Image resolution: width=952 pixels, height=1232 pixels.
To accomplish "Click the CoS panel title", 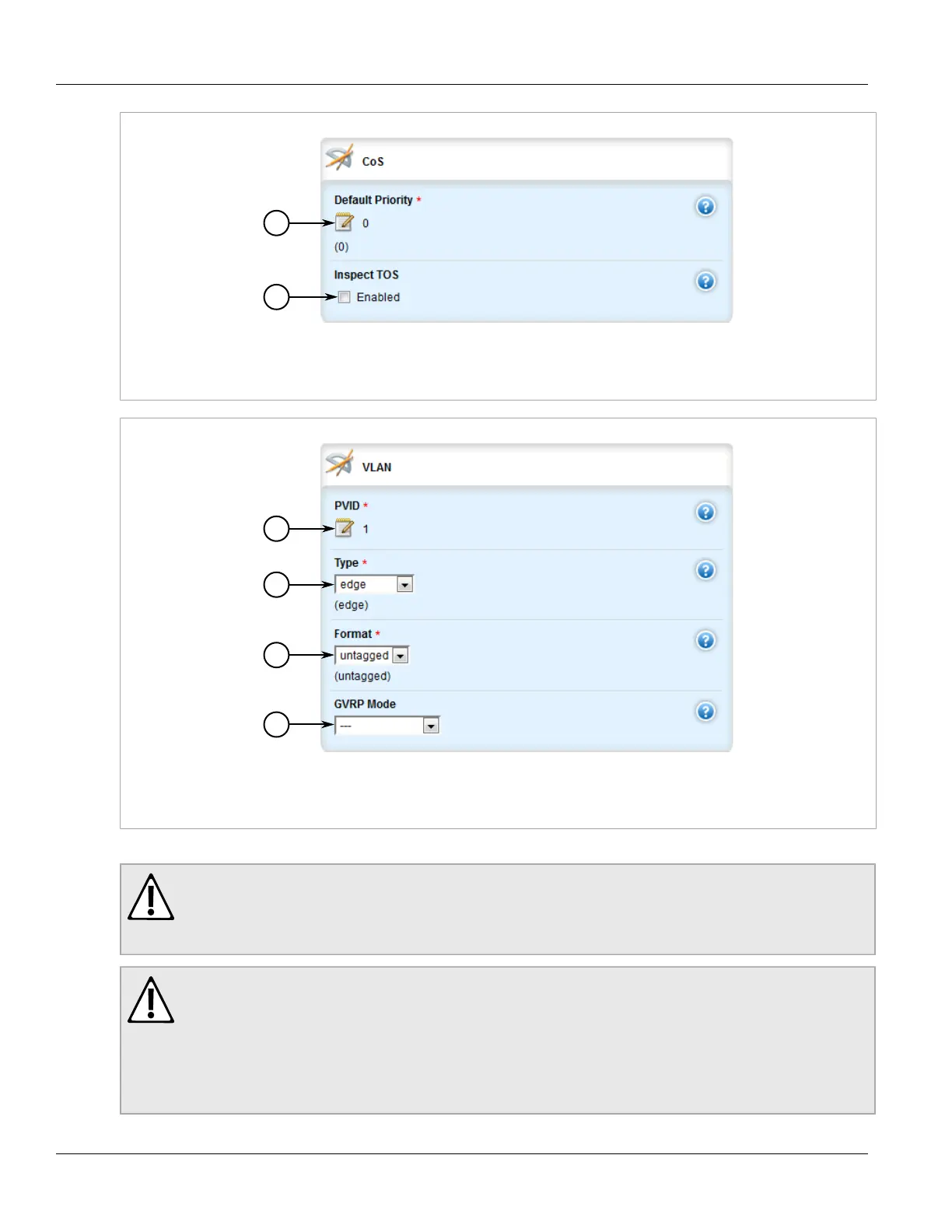I will click(373, 162).
